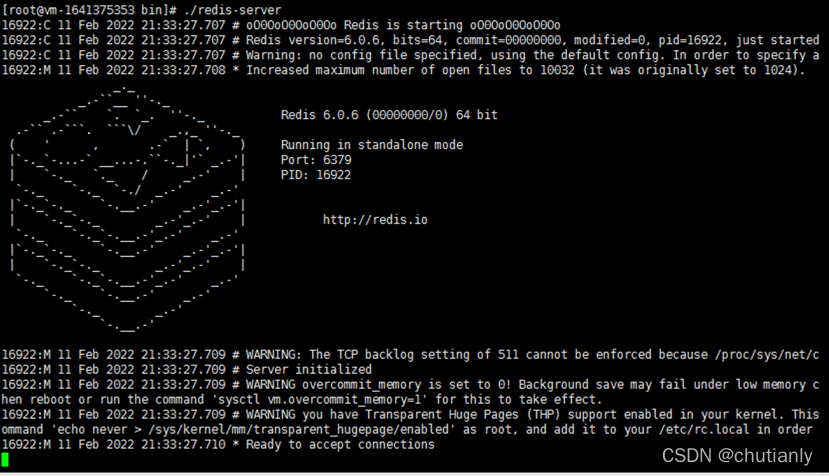Click the ./redis-server command text
This screenshot has height=476, width=829.
(233, 10)
